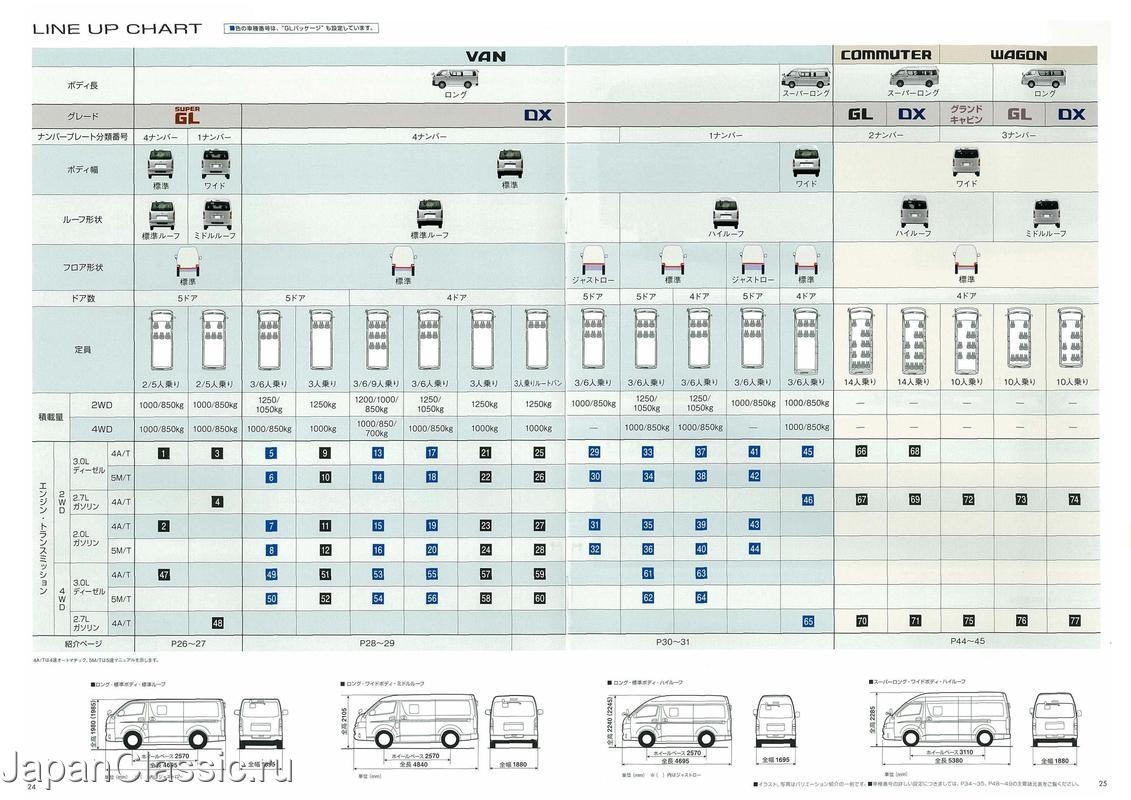Click model number badge 77 under Wagon DX

1074,620
